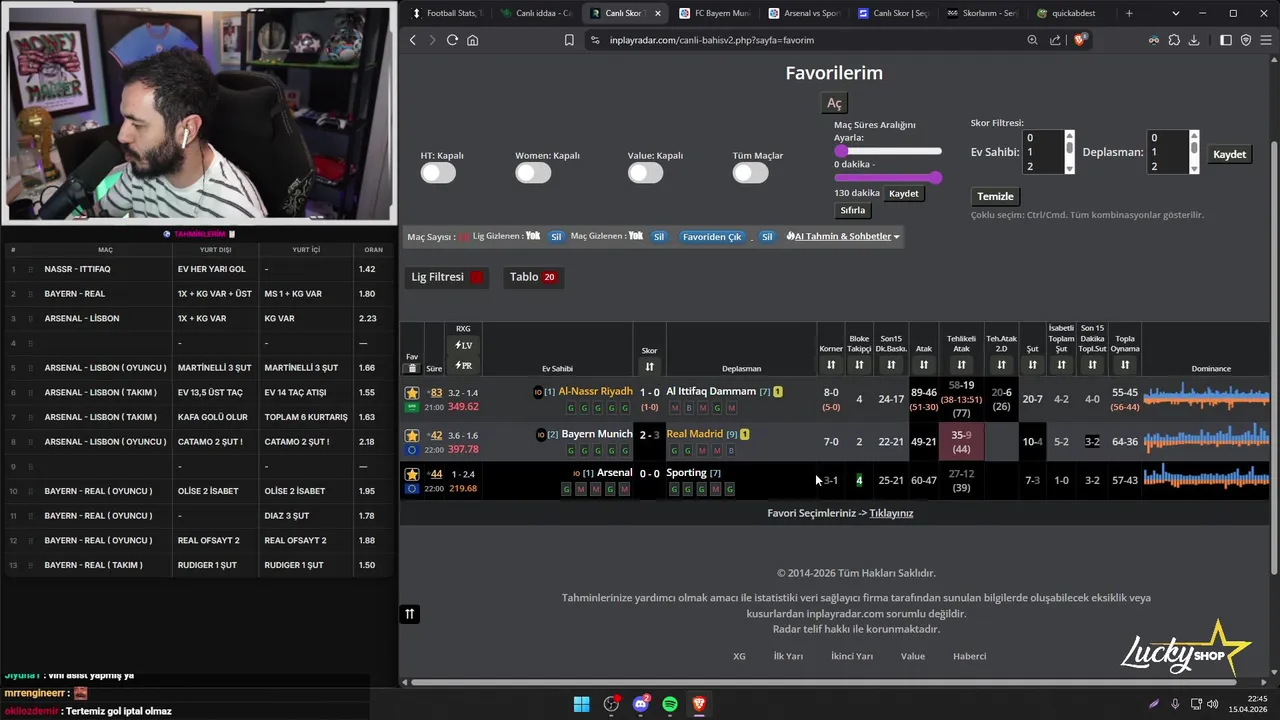Click the Temizle button
The height and width of the screenshot is (720, 1280).
pos(995,196)
